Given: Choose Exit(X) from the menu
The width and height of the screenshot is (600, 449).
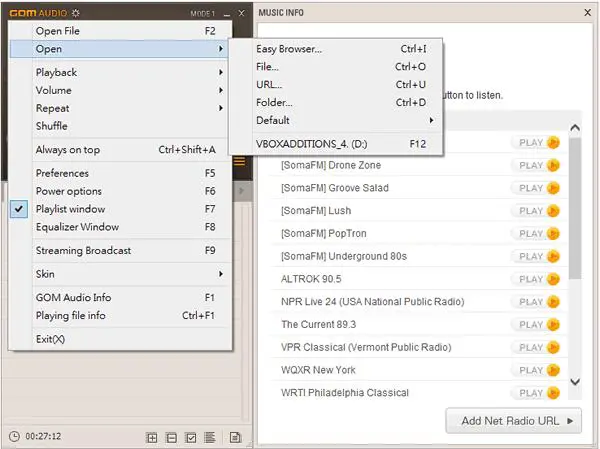Looking at the screenshot, I should tap(121, 339).
